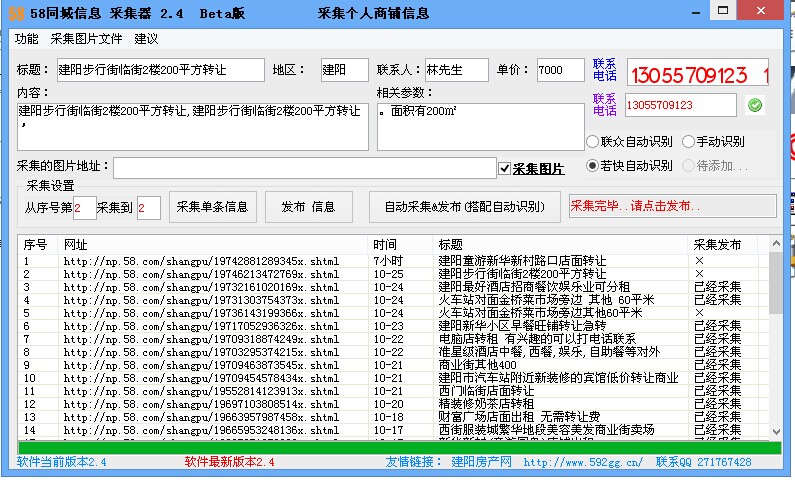
Task: Choose the 手动识别 radio option
Action: click(x=689, y=142)
